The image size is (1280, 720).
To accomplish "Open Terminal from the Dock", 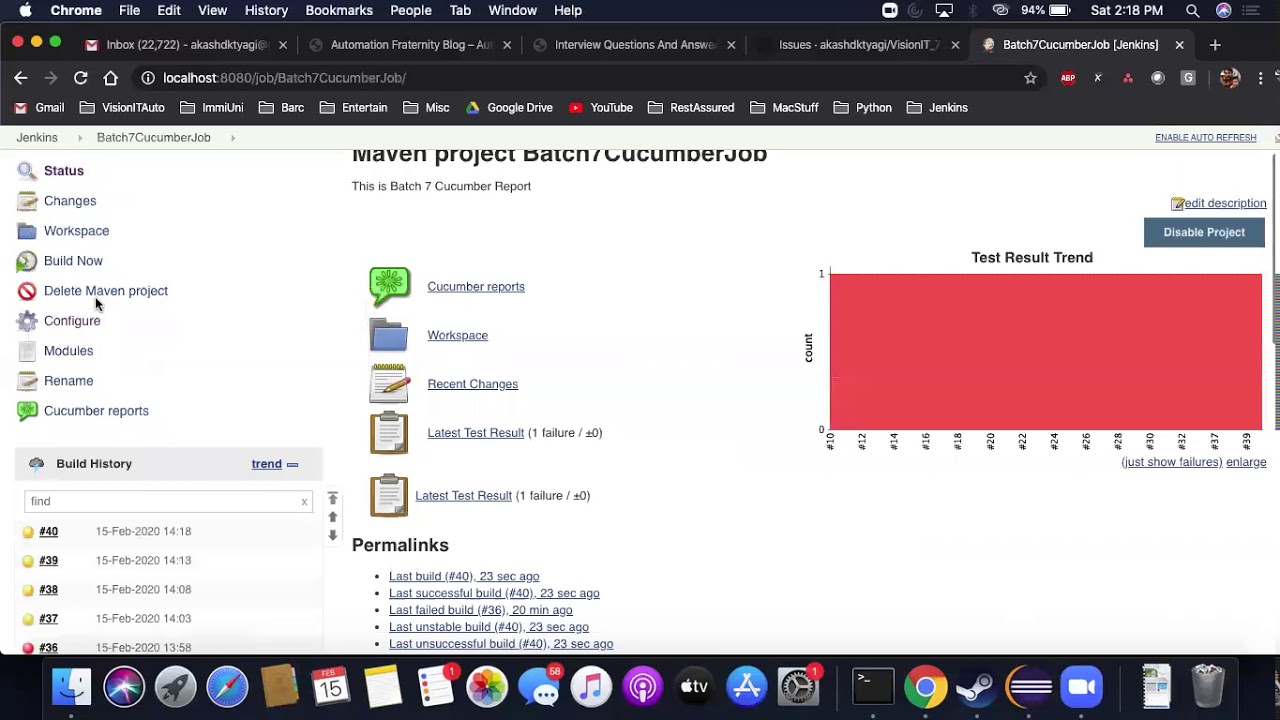I will click(x=873, y=687).
